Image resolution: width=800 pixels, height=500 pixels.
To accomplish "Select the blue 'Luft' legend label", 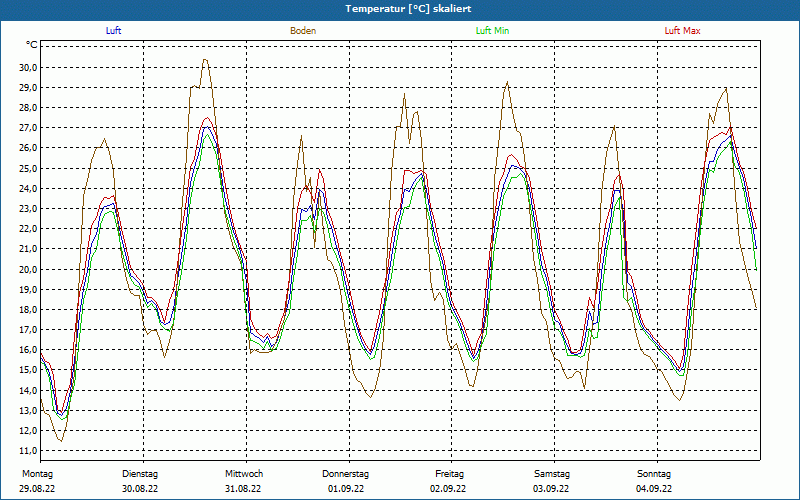I will tap(114, 31).
